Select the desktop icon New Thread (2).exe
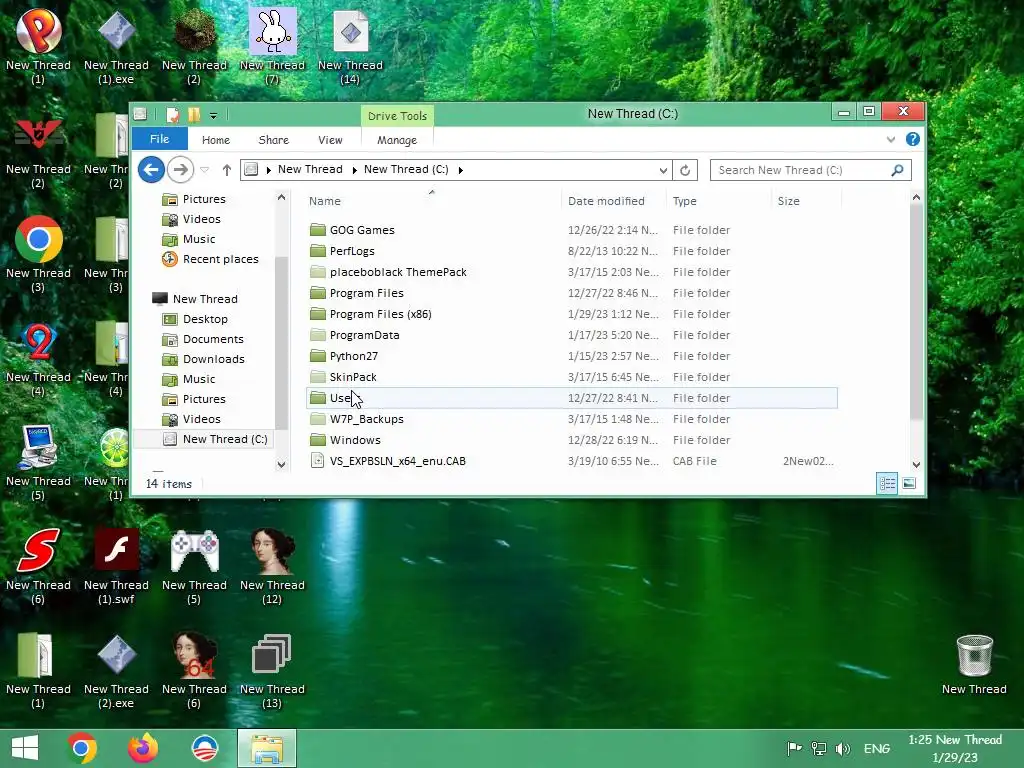This screenshot has height=768, width=1024. pyautogui.click(x=116, y=670)
